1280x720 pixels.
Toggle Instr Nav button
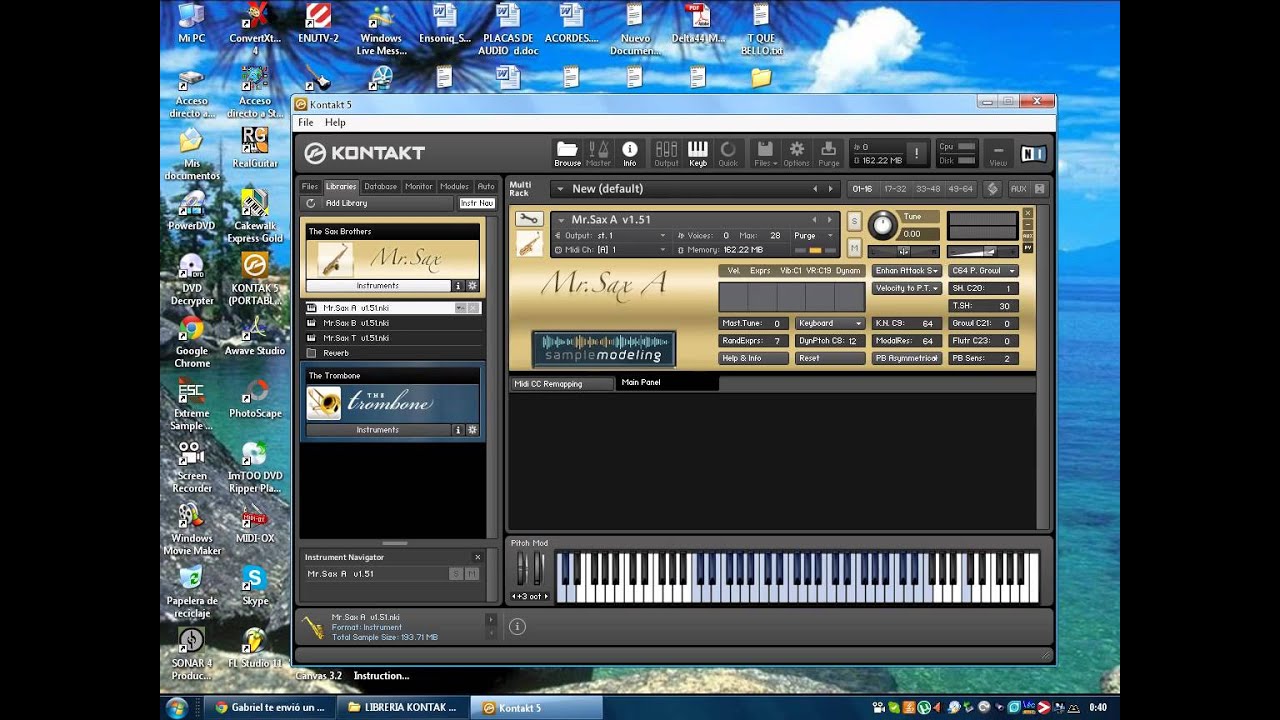click(477, 203)
